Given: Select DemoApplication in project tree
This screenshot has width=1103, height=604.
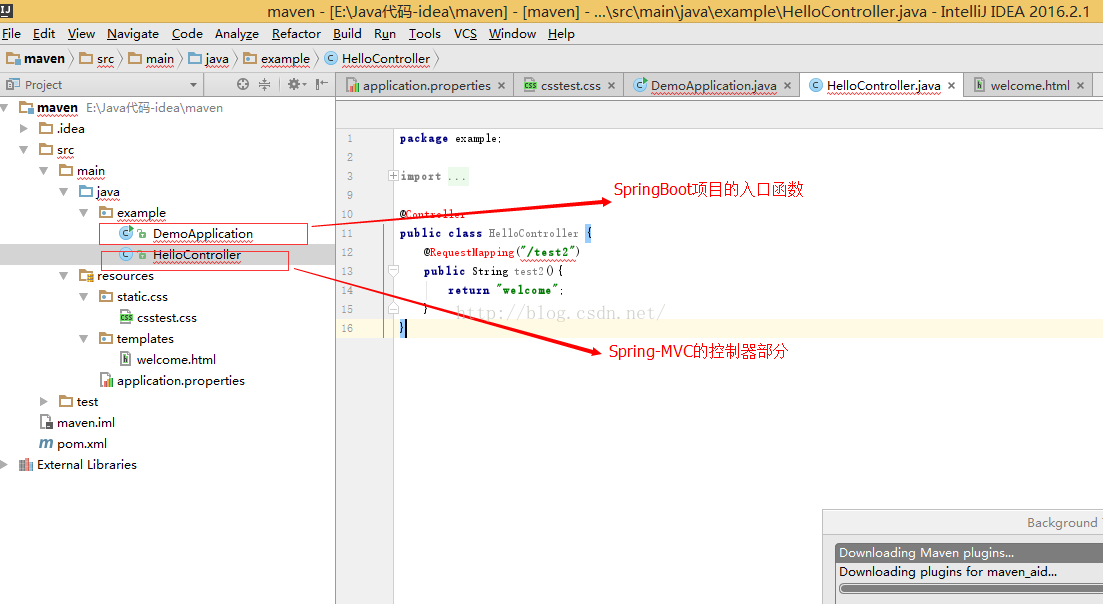Looking at the screenshot, I should [x=203, y=233].
